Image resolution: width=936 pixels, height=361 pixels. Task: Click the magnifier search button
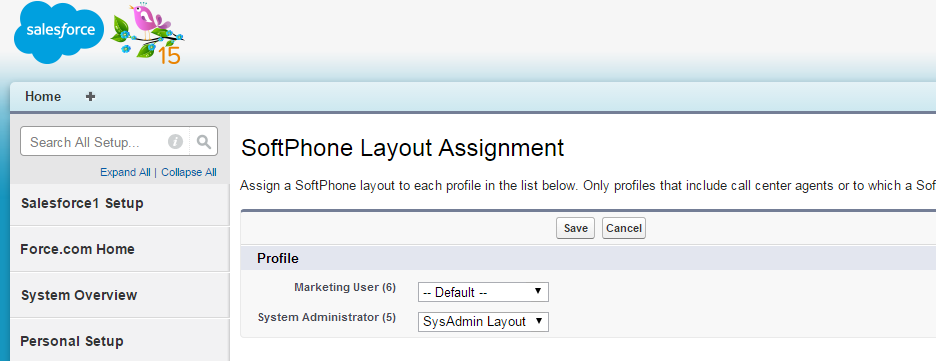click(x=204, y=141)
